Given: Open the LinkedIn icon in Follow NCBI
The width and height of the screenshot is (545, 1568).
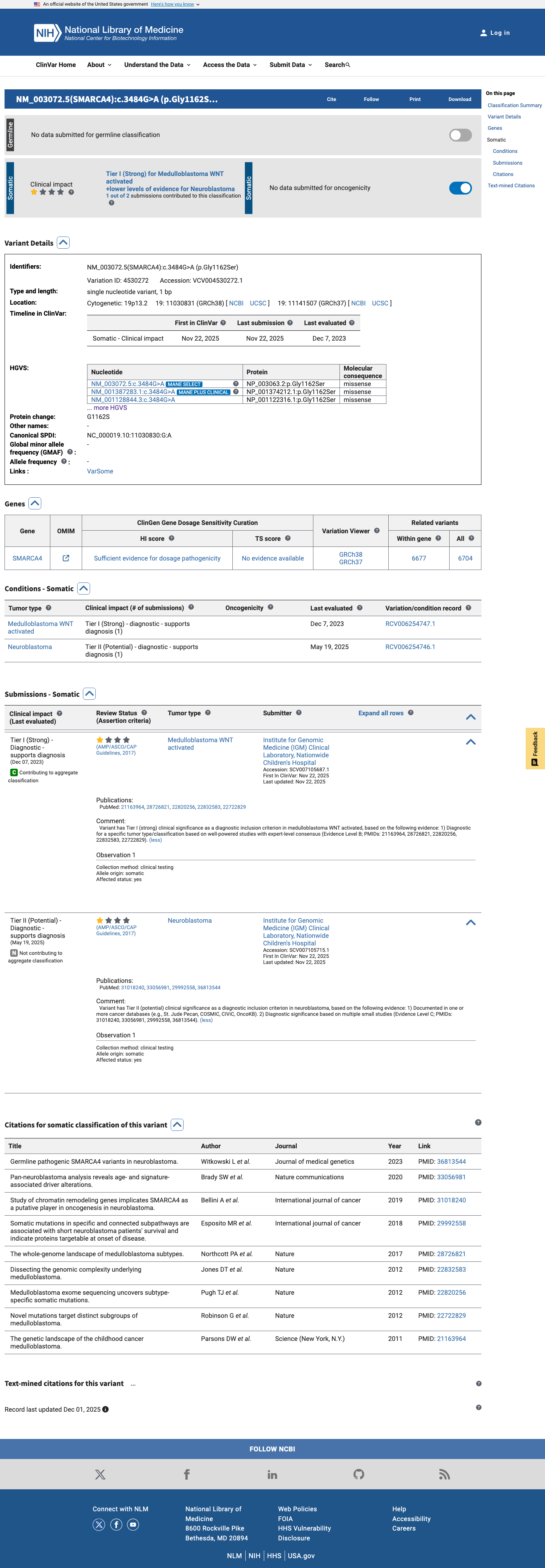Looking at the screenshot, I should click(x=272, y=1474).
